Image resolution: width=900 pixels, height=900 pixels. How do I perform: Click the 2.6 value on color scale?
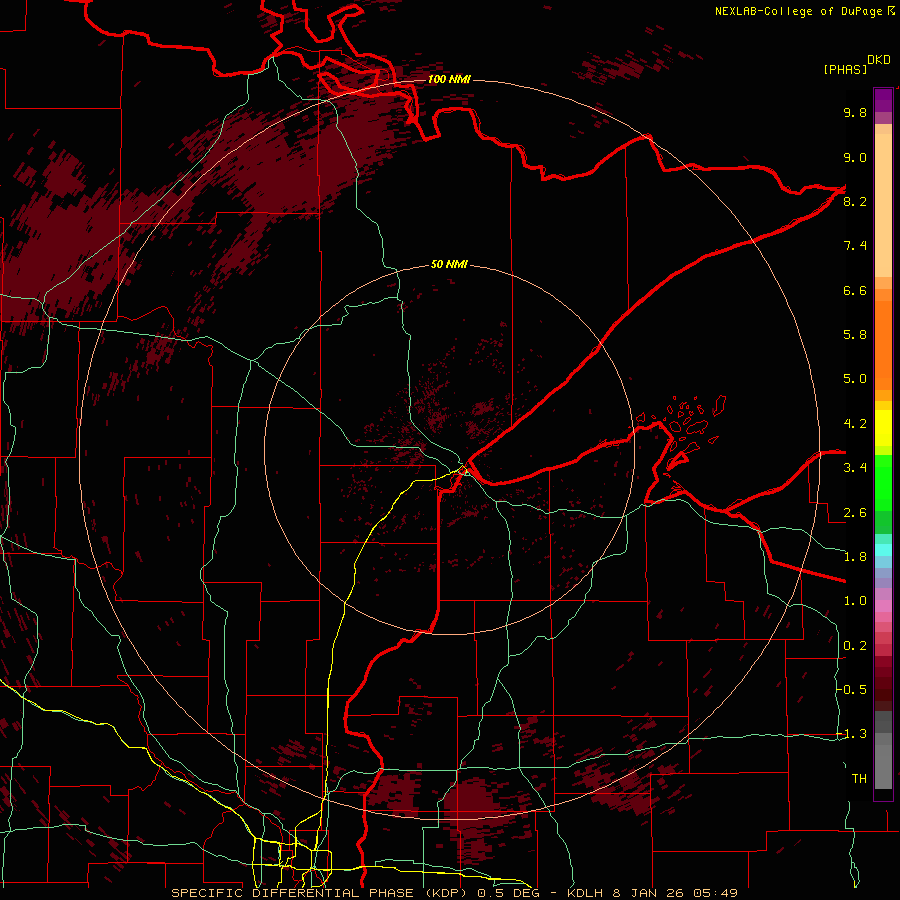855,513
